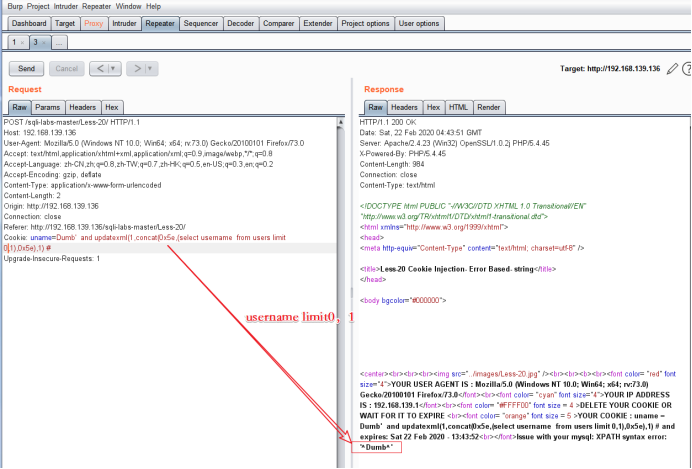This screenshot has height=469, width=692.
Task: Open the User options tab
Action: click(419, 23)
